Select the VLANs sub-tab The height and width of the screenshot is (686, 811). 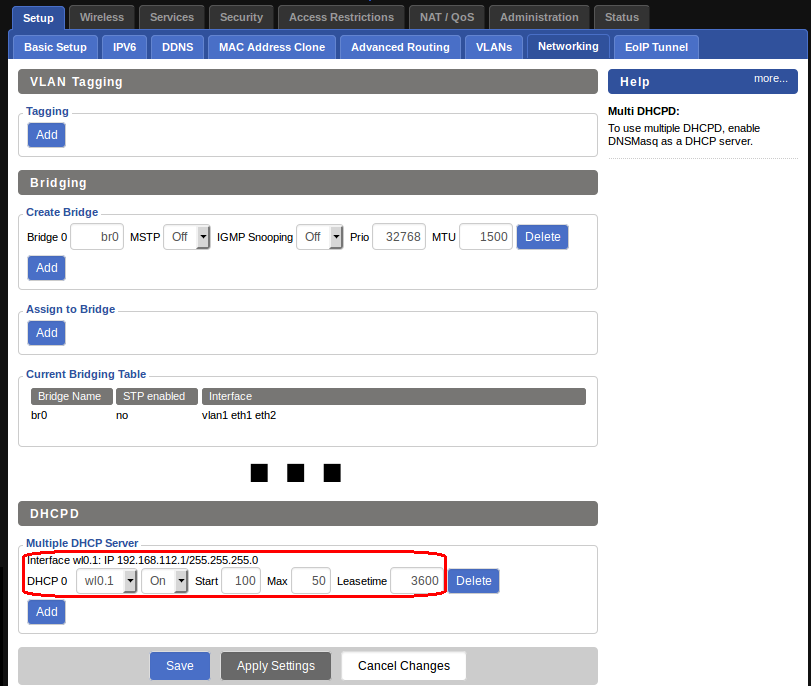[494, 47]
